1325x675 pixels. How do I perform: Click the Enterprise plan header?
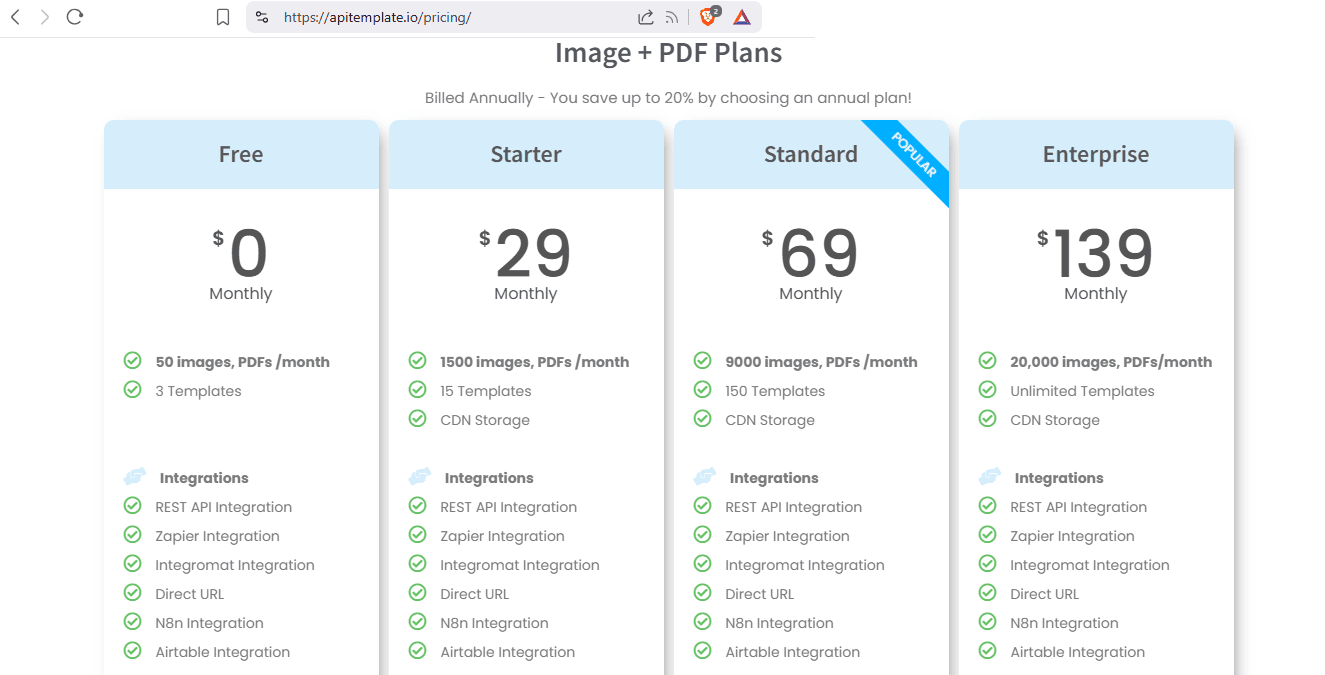click(1096, 154)
